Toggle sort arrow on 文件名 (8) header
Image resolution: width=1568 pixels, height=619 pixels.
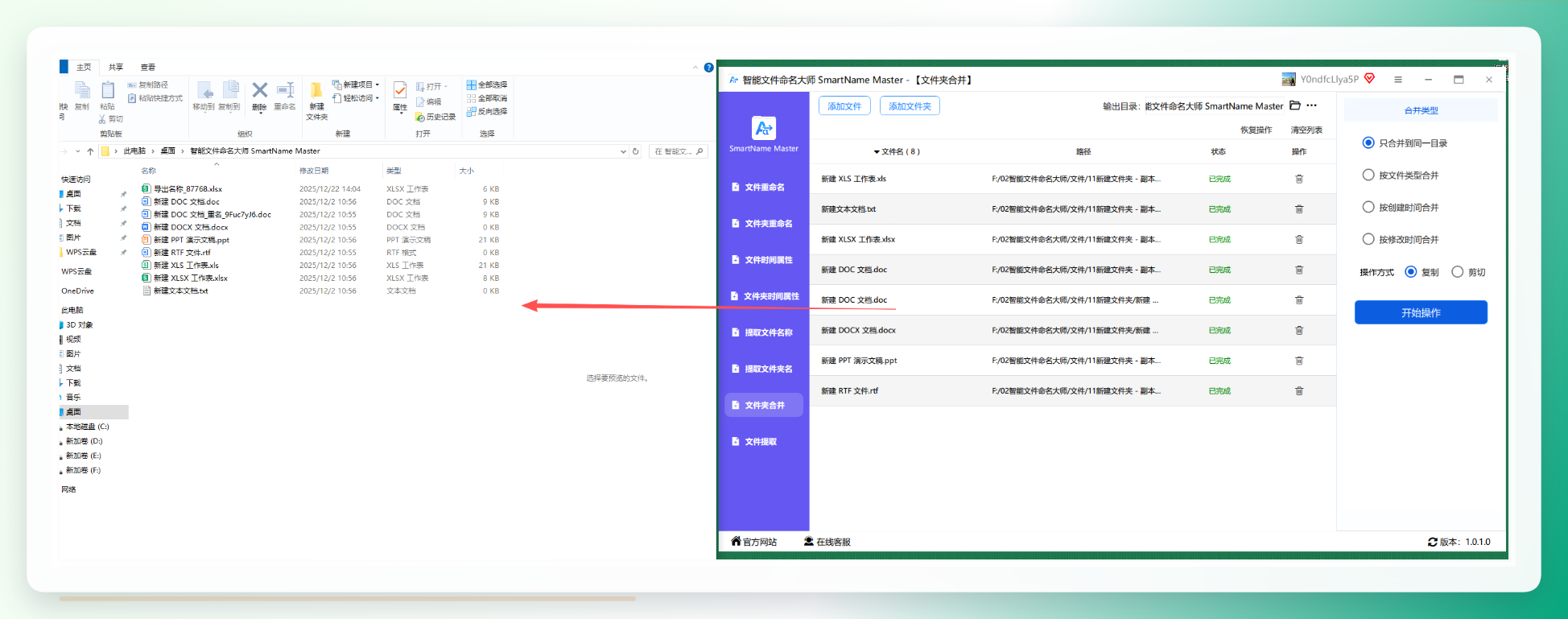coord(877,152)
